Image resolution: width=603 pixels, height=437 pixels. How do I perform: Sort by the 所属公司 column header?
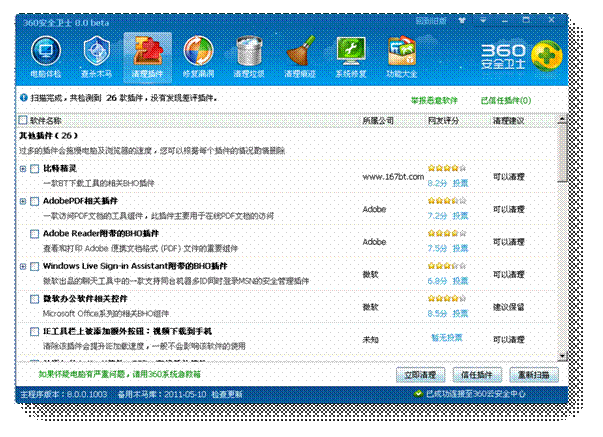click(378, 120)
